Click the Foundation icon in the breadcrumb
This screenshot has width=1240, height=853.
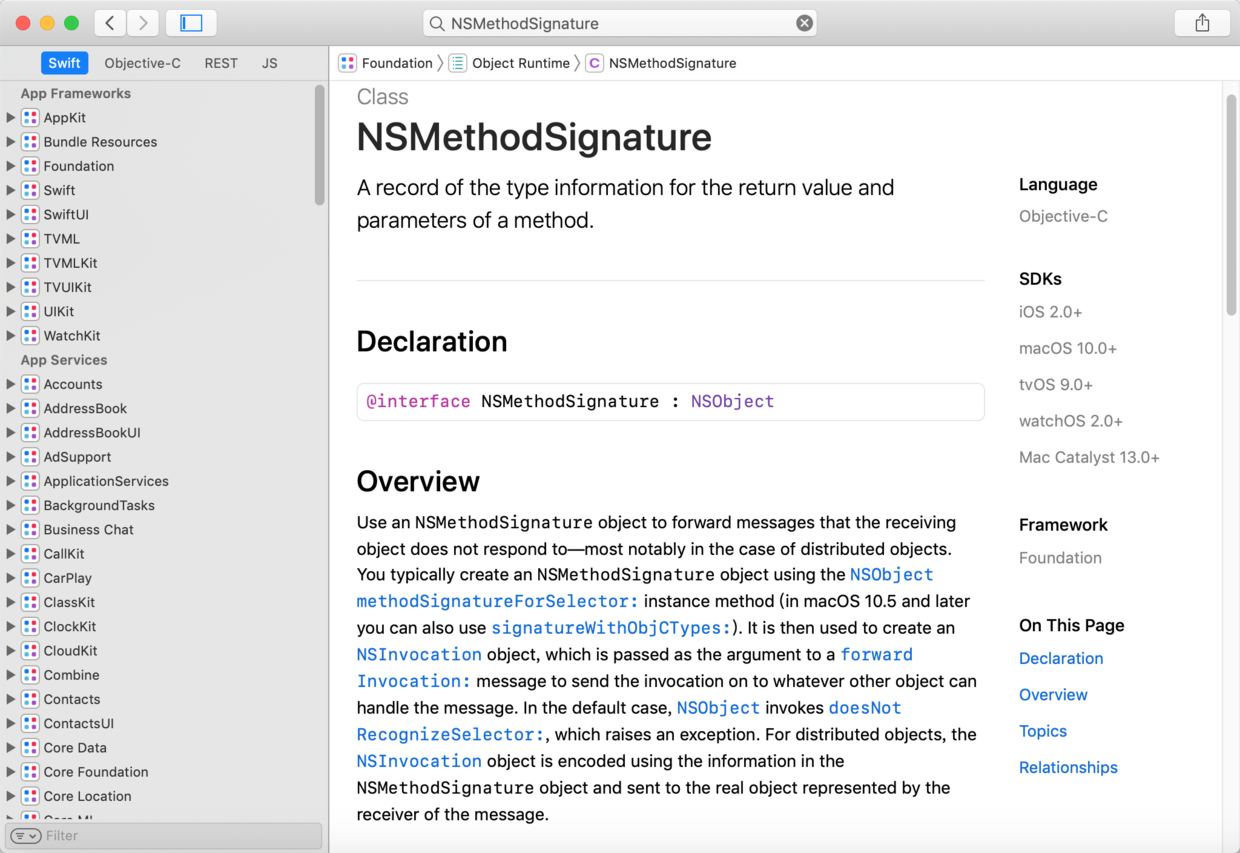click(x=347, y=63)
